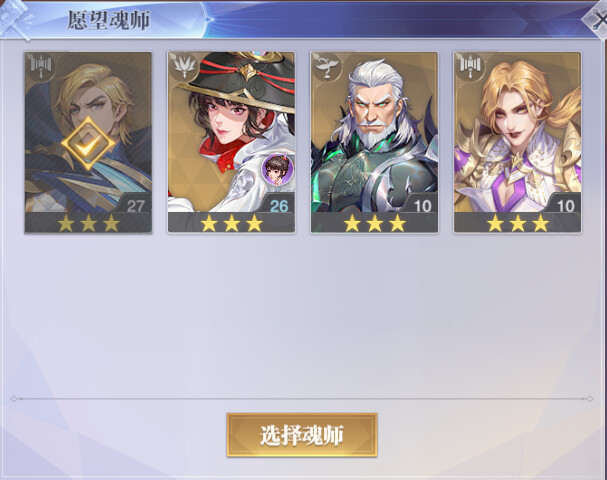Click the small round avatar on the hat girl card
Image resolution: width=607 pixels, height=480 pixels.
[278, 169]
